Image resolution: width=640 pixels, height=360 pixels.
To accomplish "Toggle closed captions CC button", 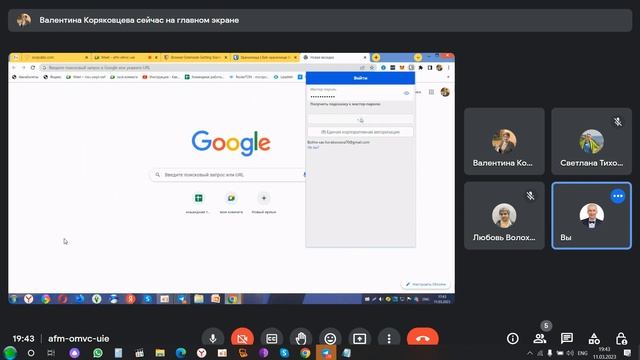I will (x=271, y=338).
